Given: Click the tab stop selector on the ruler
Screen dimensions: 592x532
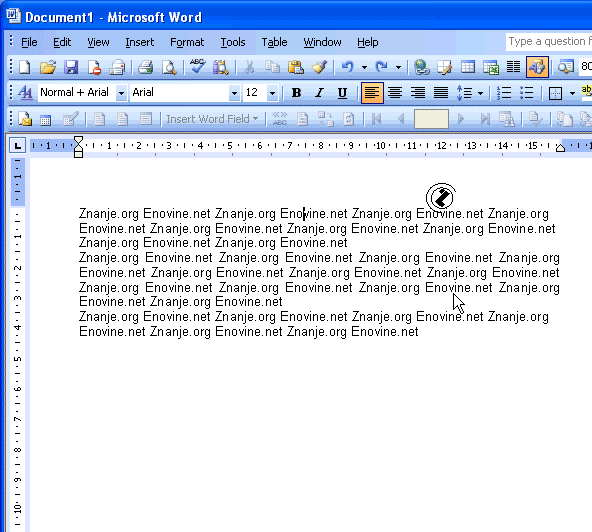Looking at the screenshot, I should click(x=17, y=145).
